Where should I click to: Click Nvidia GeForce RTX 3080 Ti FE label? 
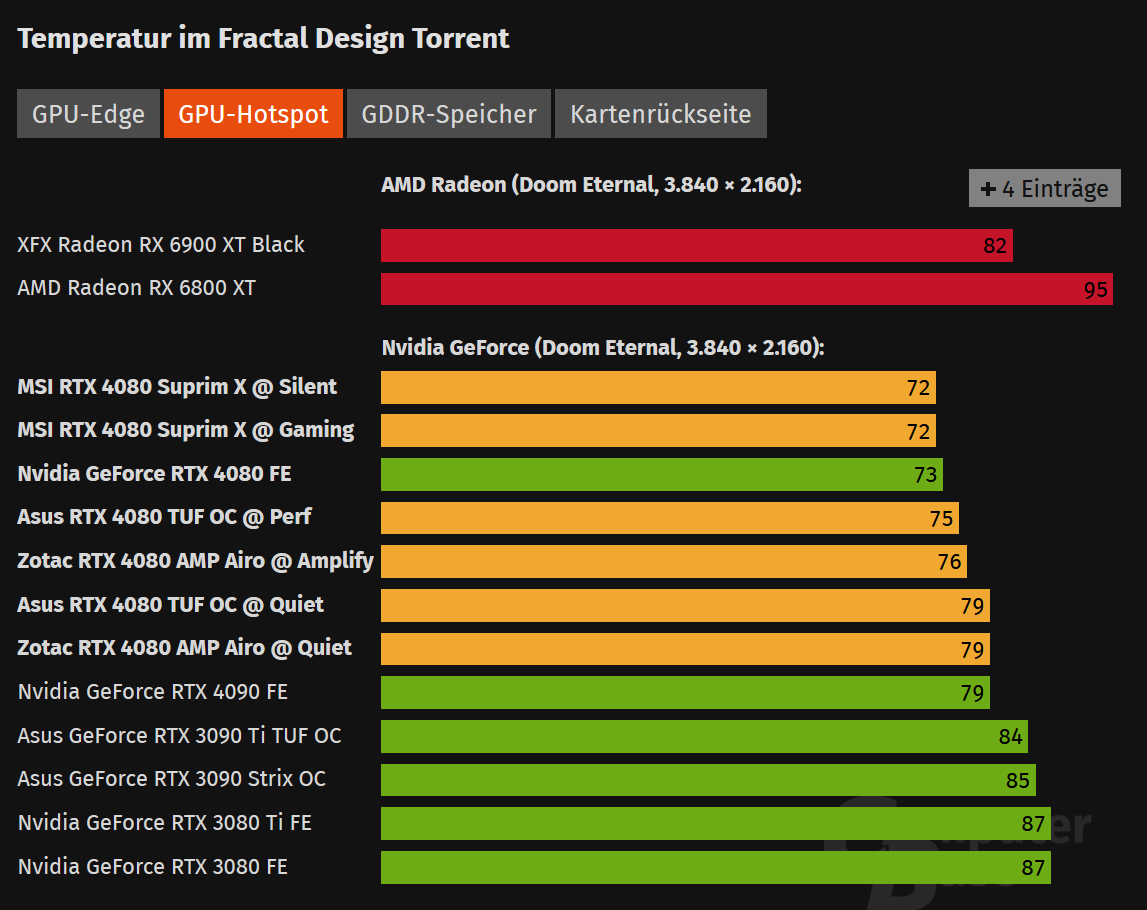(165, 822)
